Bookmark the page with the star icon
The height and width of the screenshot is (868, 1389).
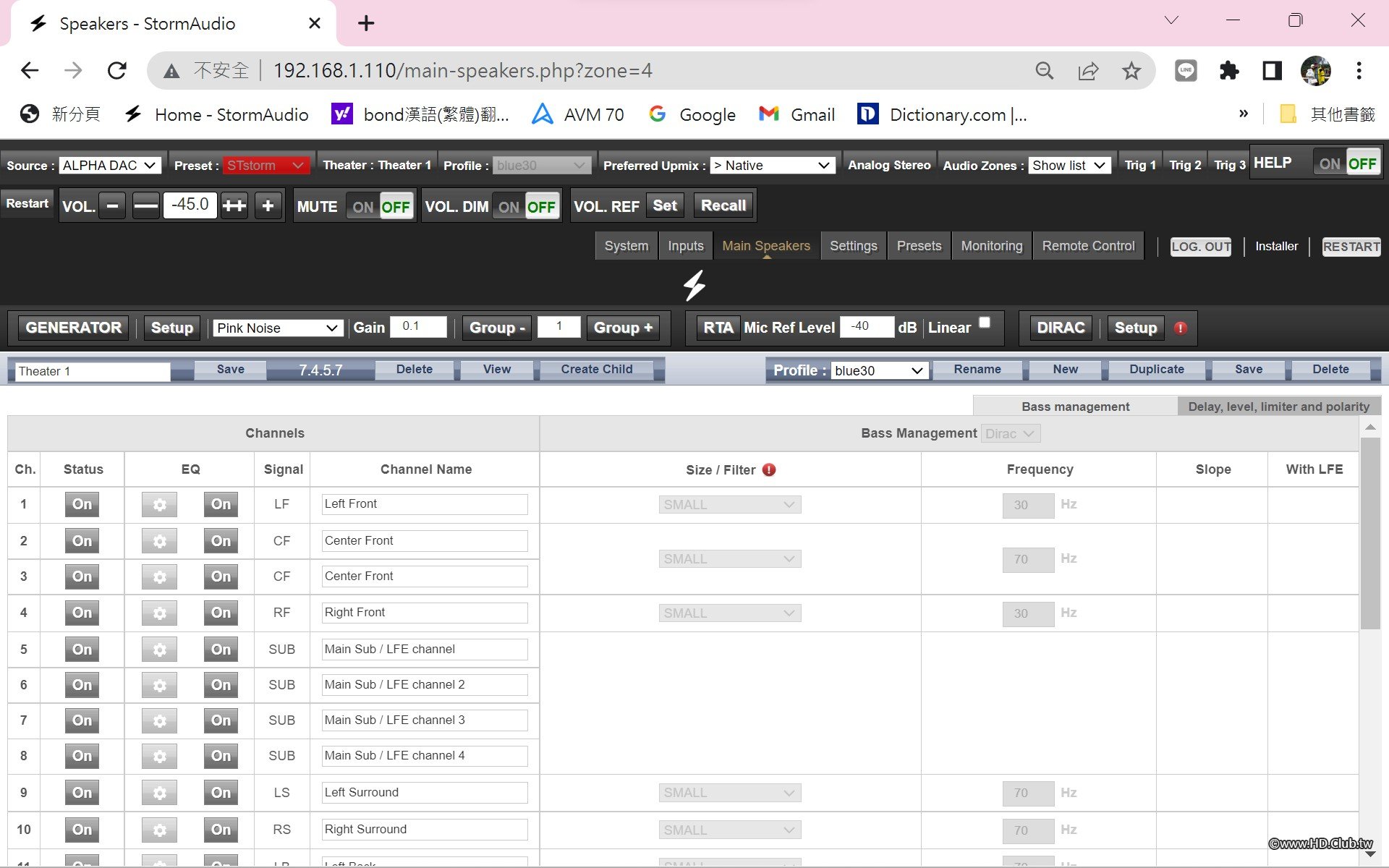coord(1131,71)
